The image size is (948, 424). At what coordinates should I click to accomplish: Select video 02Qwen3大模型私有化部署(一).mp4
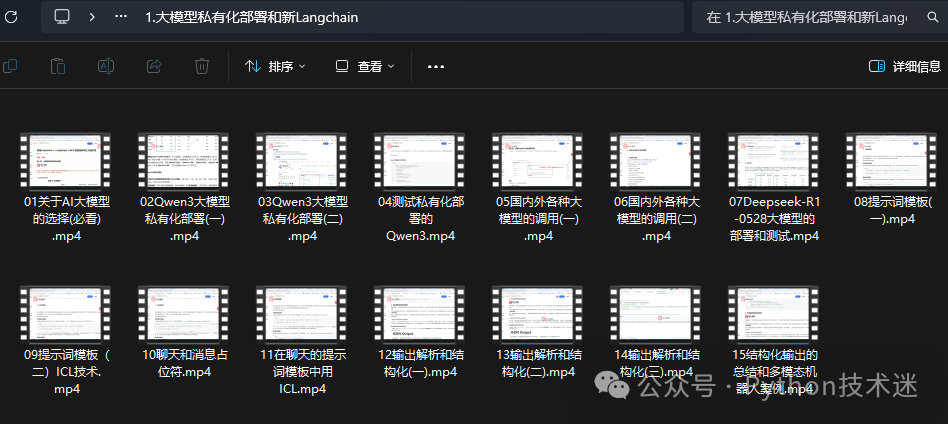click(x=184, y=188)
